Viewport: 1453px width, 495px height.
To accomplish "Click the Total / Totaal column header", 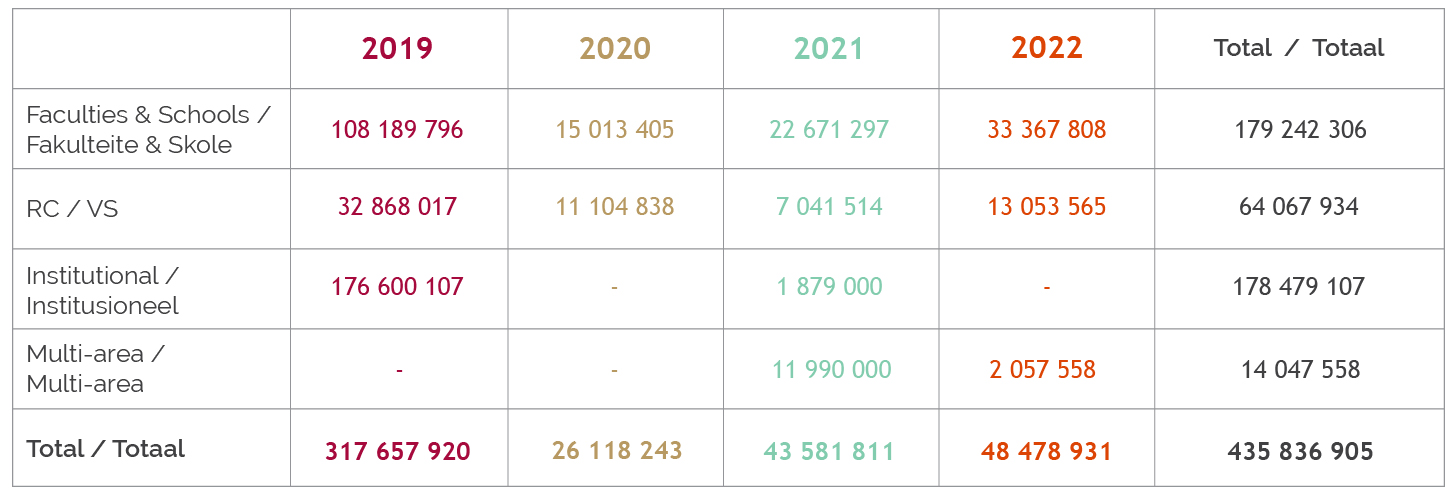I will (1299, 48).
